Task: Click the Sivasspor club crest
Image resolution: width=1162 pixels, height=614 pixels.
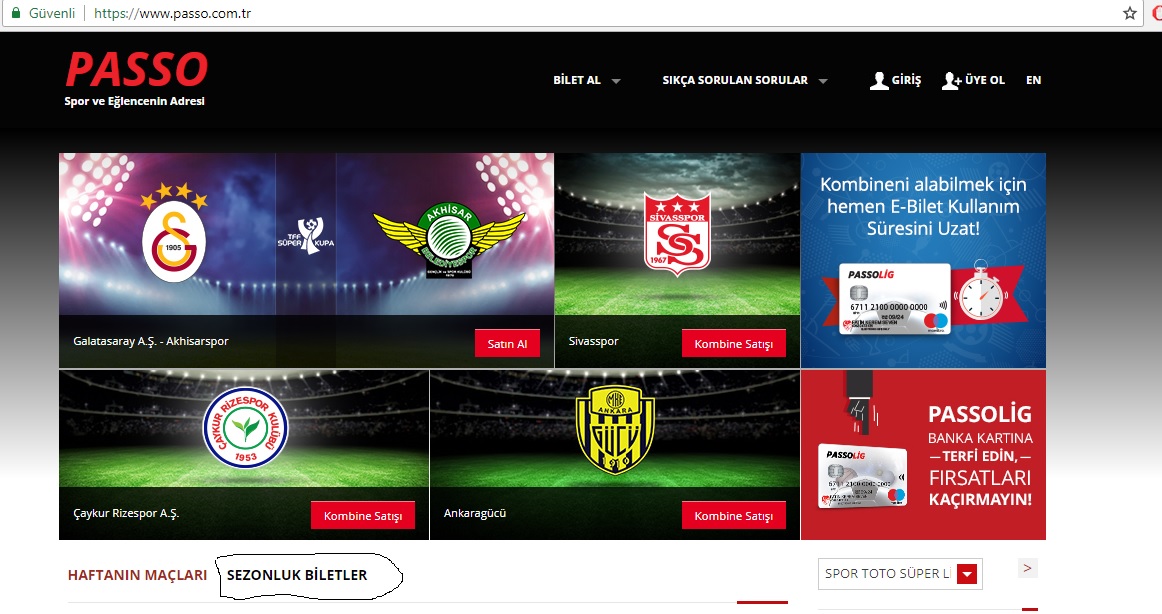Action: click(x=677, y=234)
